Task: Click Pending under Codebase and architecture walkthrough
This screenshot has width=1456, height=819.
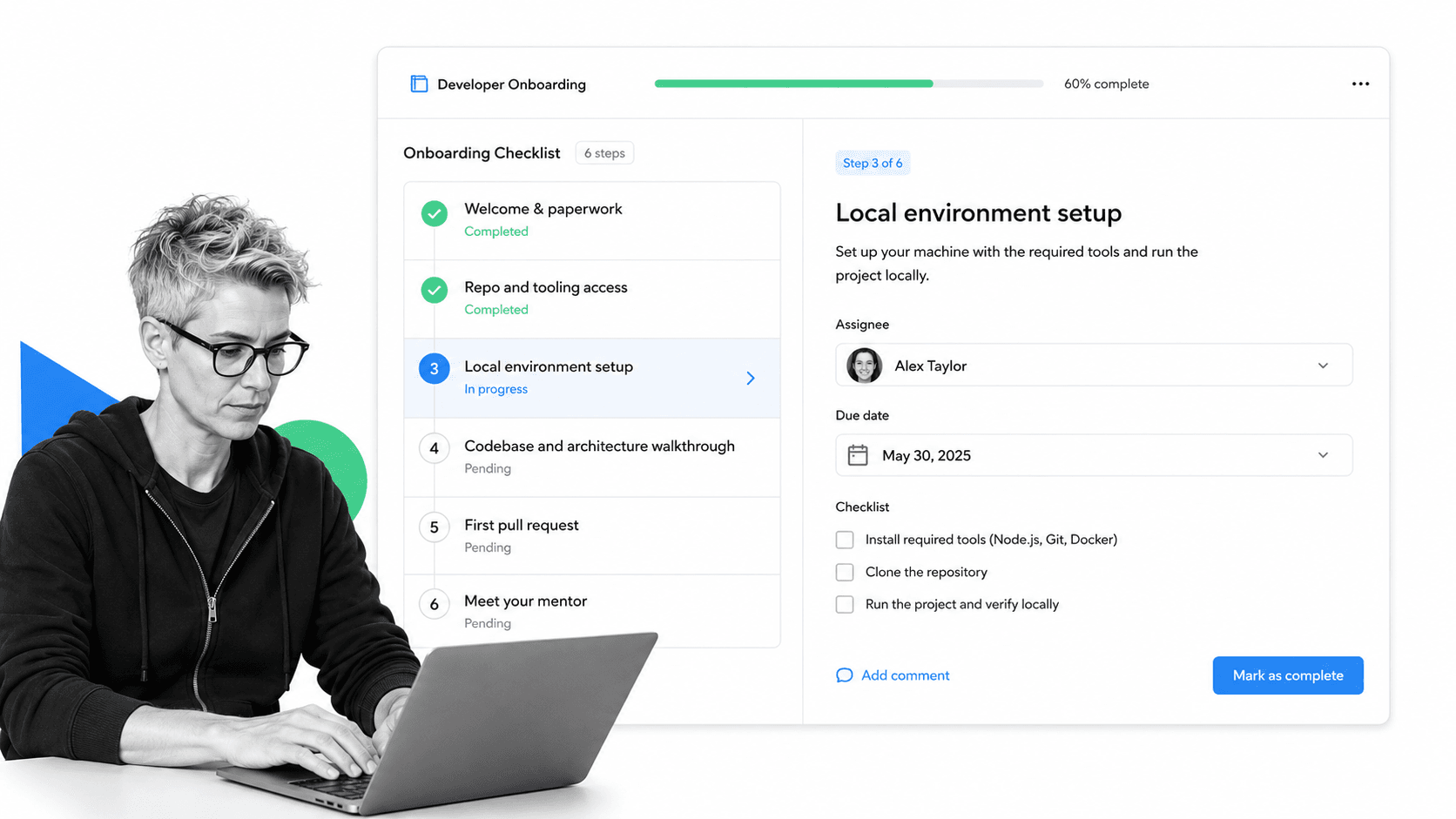Action: [488, 468]
